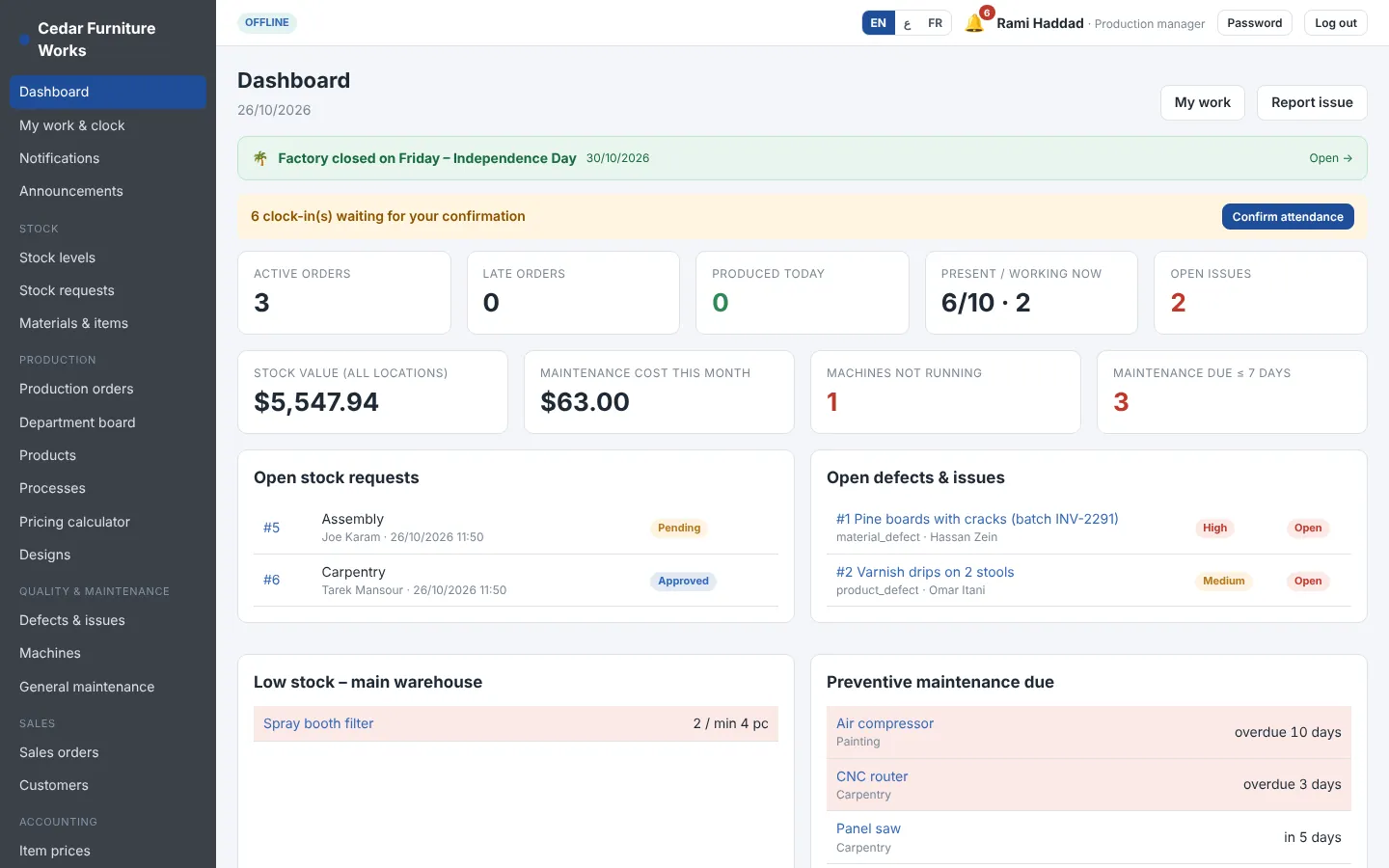The image size is (1389, 868).
Task: Open Air compressor maintenance entry
Action: [x=885, y=723]
